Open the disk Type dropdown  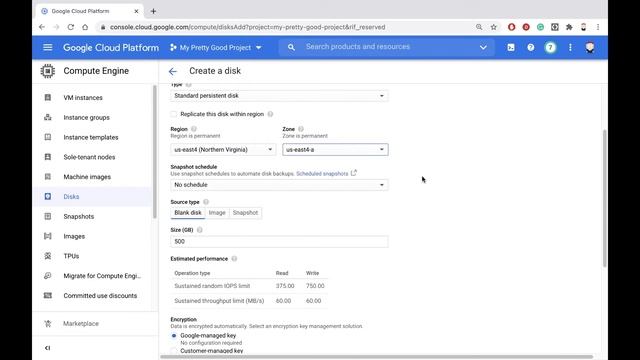point(279,96)
